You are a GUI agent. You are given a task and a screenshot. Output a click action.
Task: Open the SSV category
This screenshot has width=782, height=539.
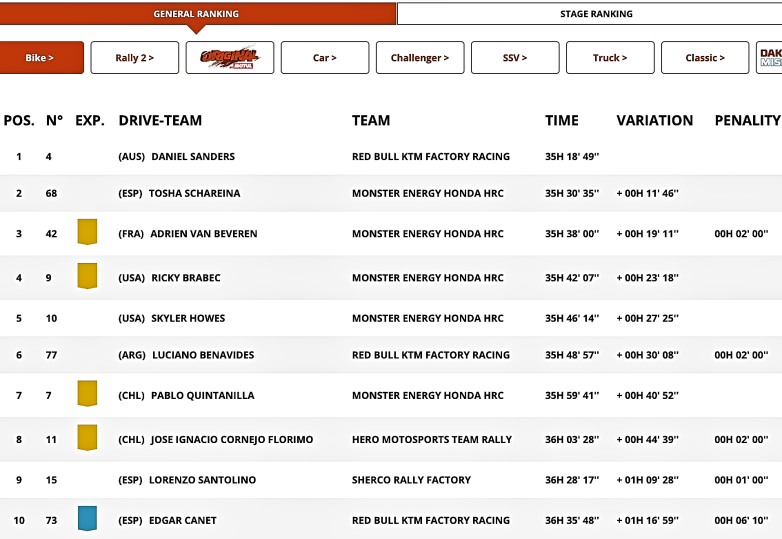515,58
